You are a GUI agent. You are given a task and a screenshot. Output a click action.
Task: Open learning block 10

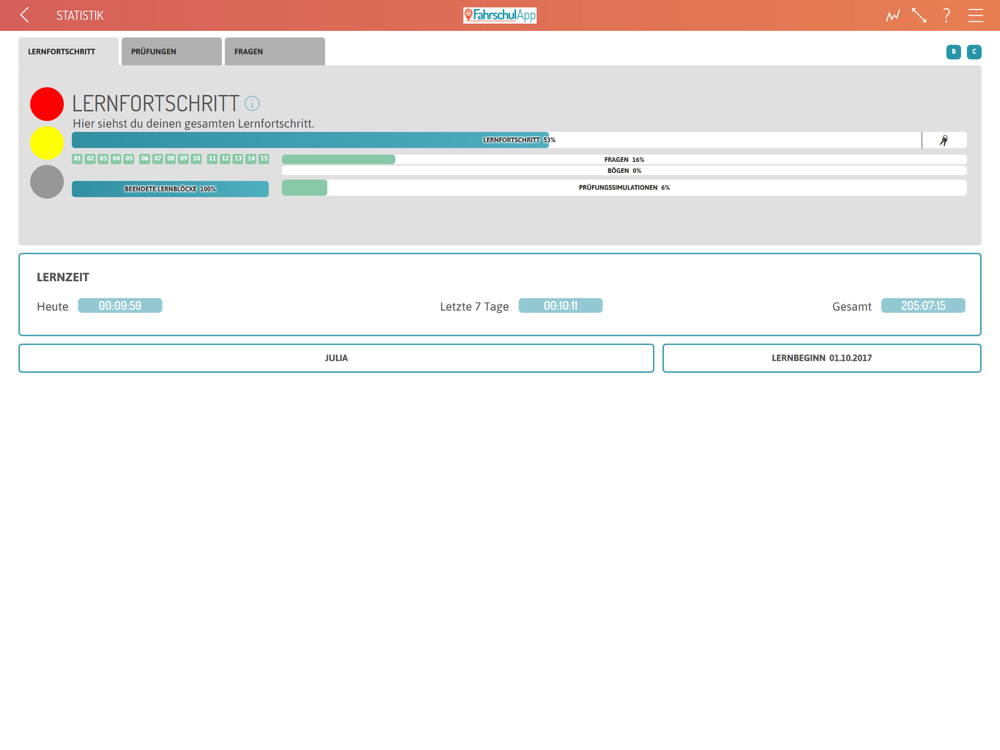[196, 159]
